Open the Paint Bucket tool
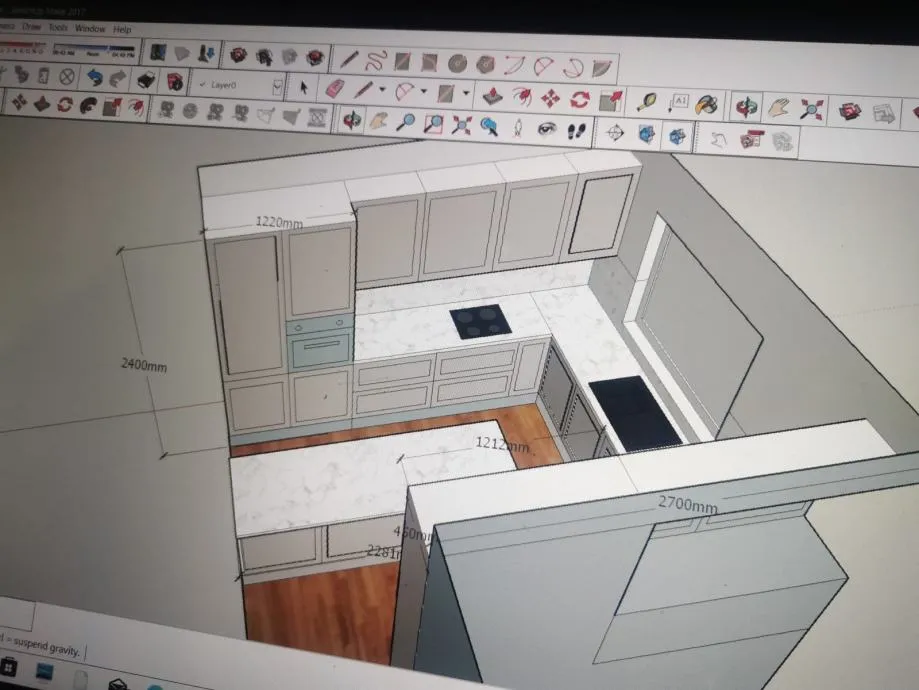 706,104
